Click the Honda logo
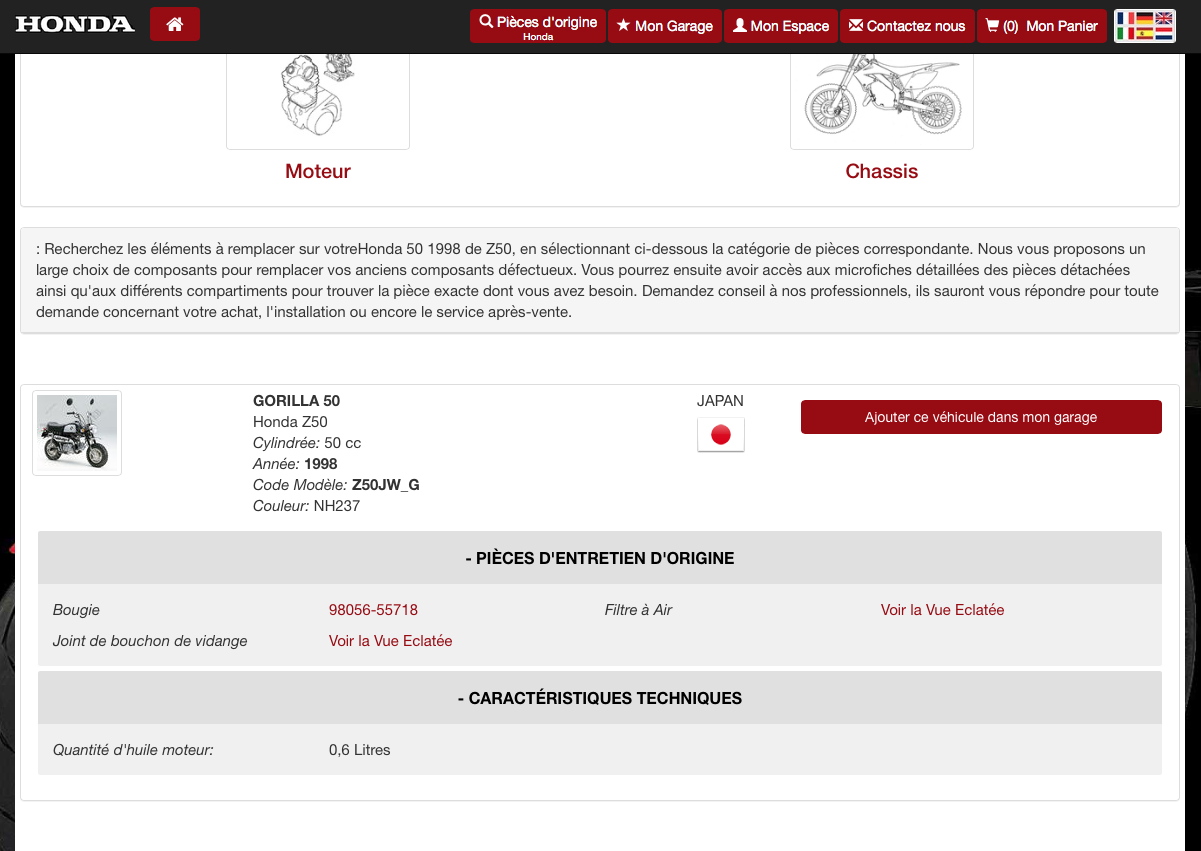Image resolution: width=1201 pixels, height=851 pixels. pyautogui.click(x=75, y=24)
